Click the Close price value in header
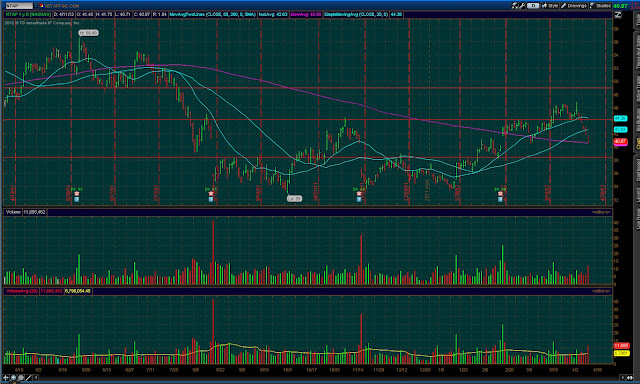 [x=142, y=14]
